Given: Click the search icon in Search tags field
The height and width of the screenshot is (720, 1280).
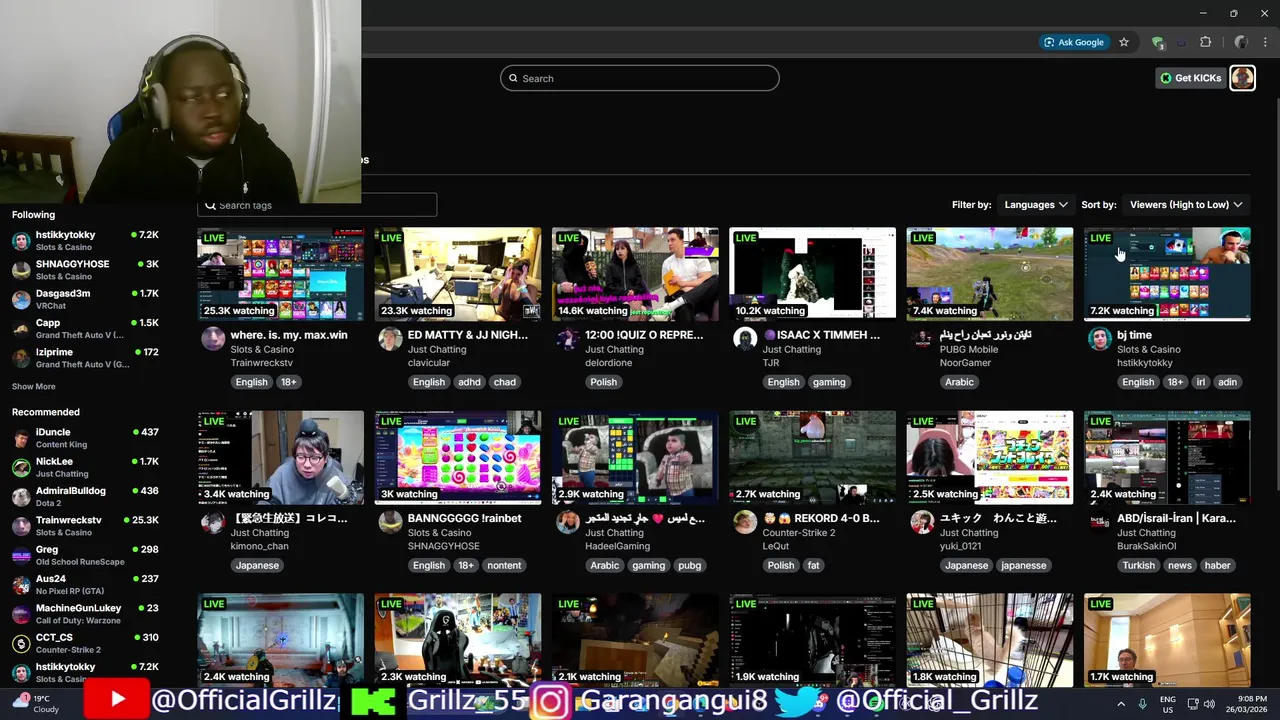Looking at the screenshot, I should click(x=210, y=205).
